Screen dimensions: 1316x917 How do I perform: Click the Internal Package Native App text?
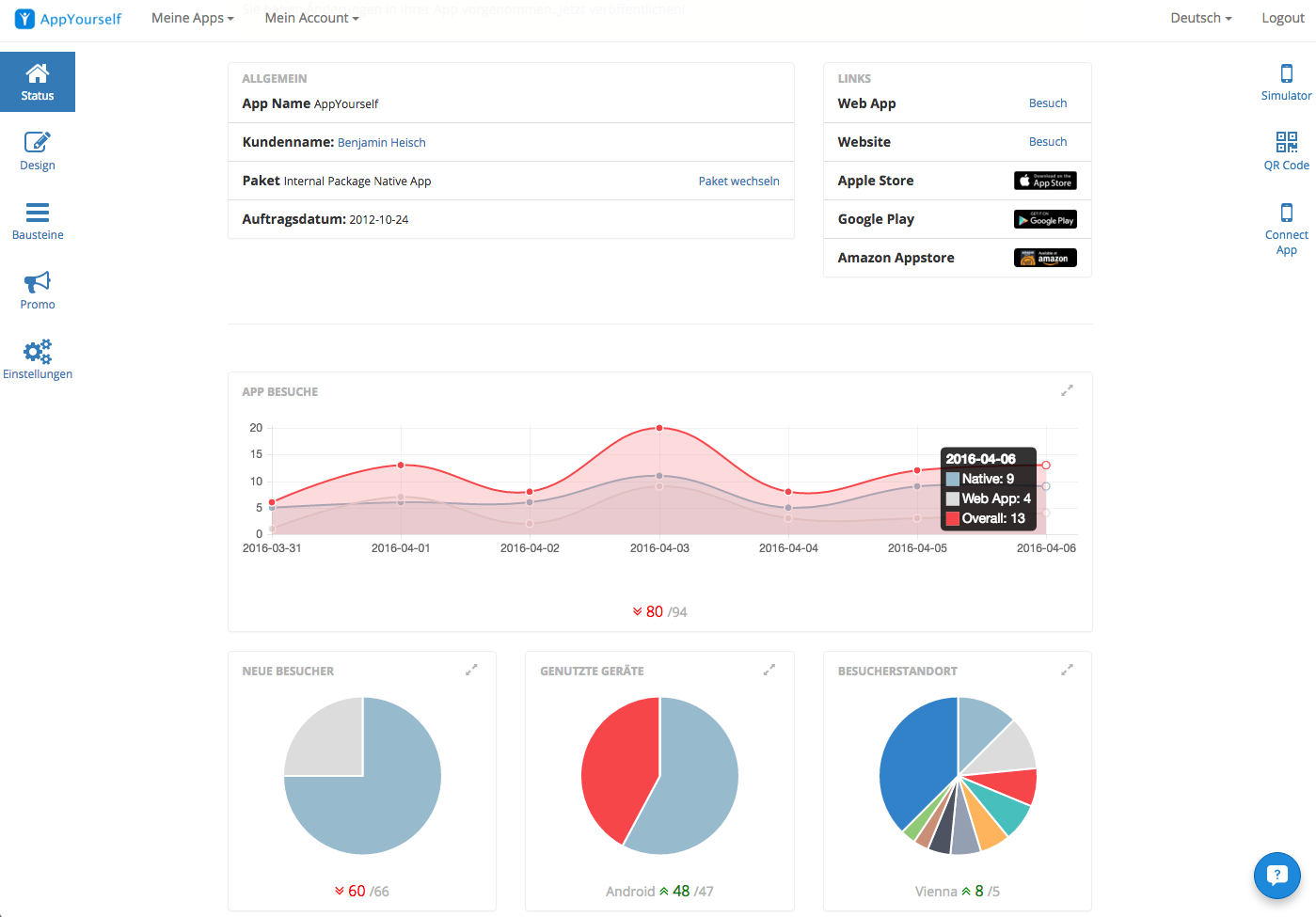point(357,182)
